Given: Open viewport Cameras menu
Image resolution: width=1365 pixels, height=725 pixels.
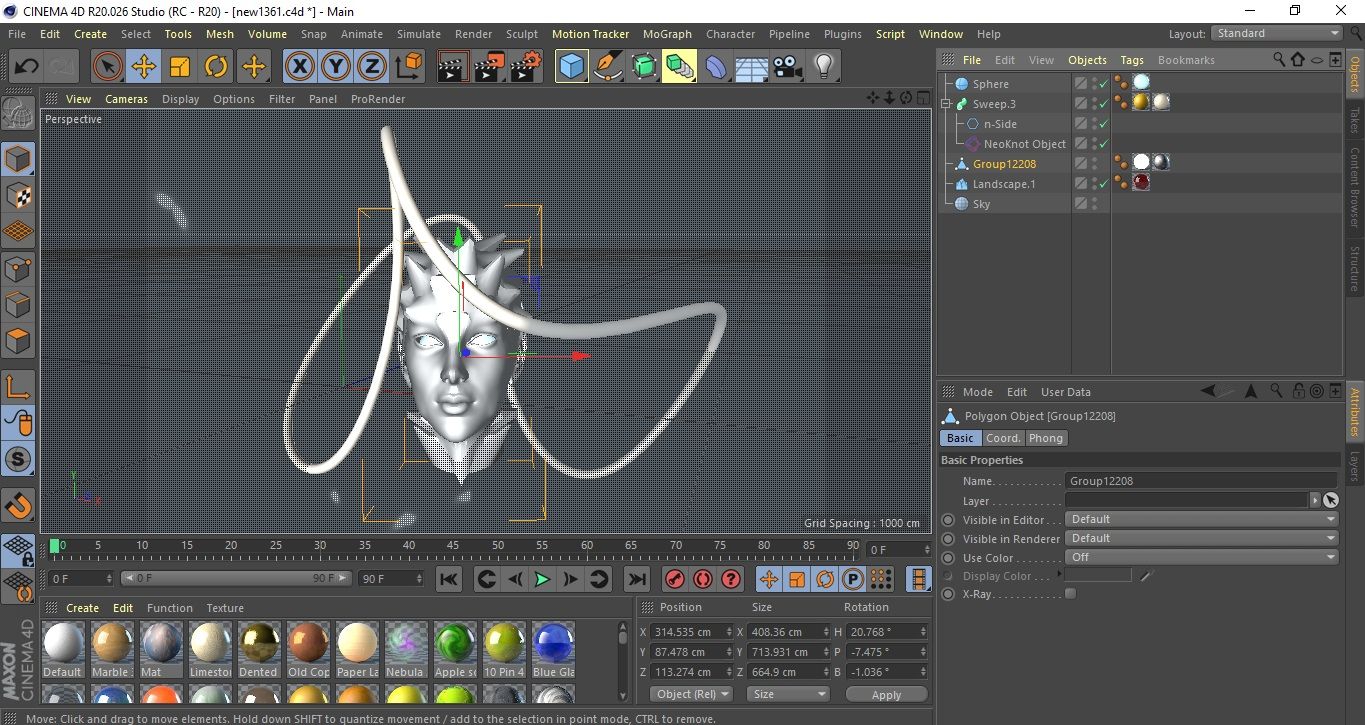Looking at the screenshot, I should pyautogui.click(x=126, y=99).
